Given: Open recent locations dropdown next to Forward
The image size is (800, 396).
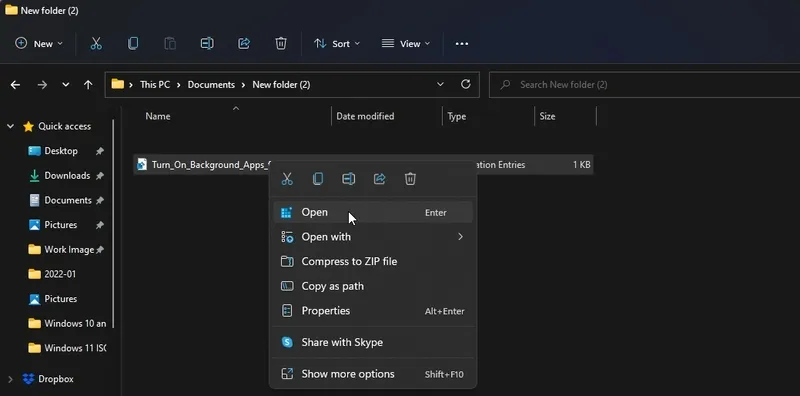Looking at the screenshot, I should click(65, 85).
